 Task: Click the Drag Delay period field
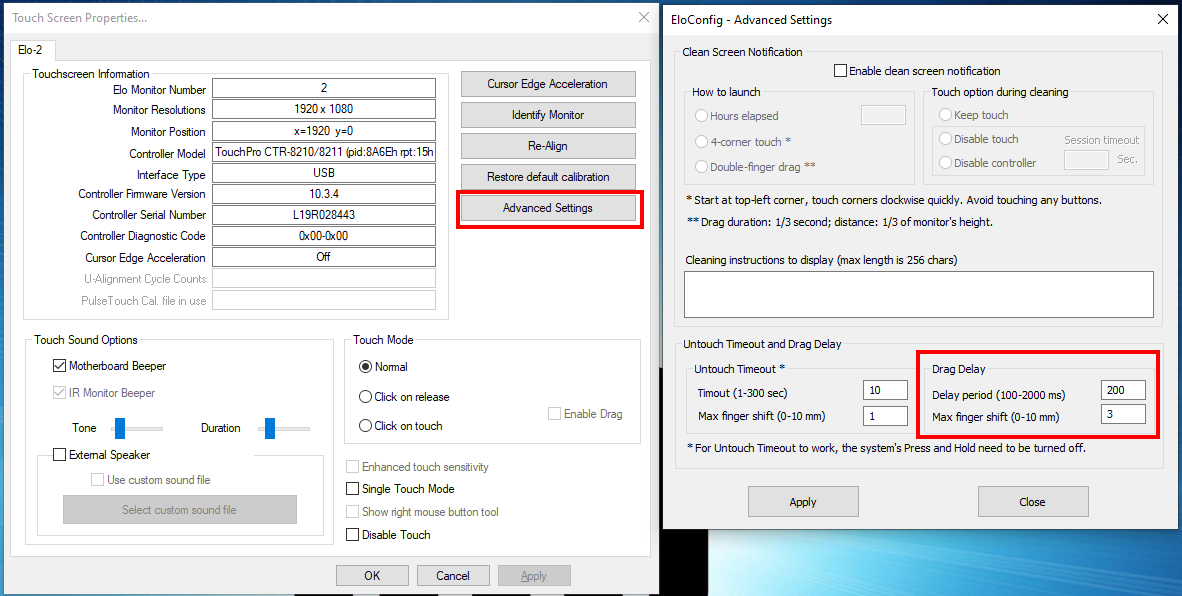tap(1123, 390)
